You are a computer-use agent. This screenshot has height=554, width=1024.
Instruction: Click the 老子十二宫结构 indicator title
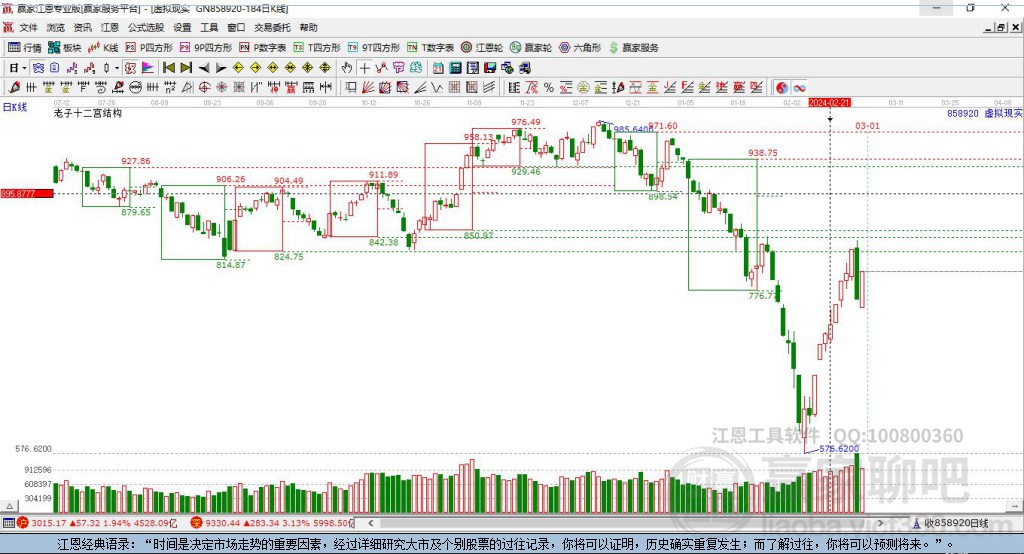(88, 113)
